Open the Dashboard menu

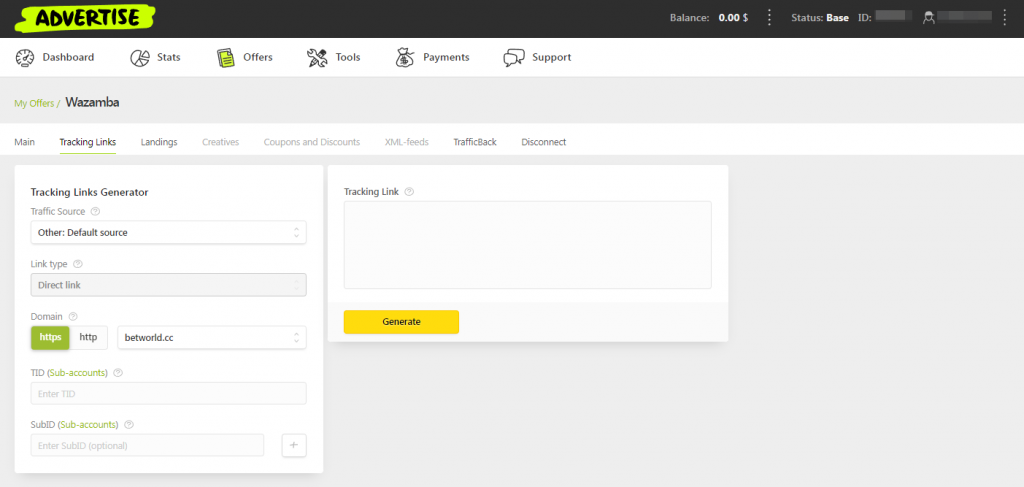(55, 57)
